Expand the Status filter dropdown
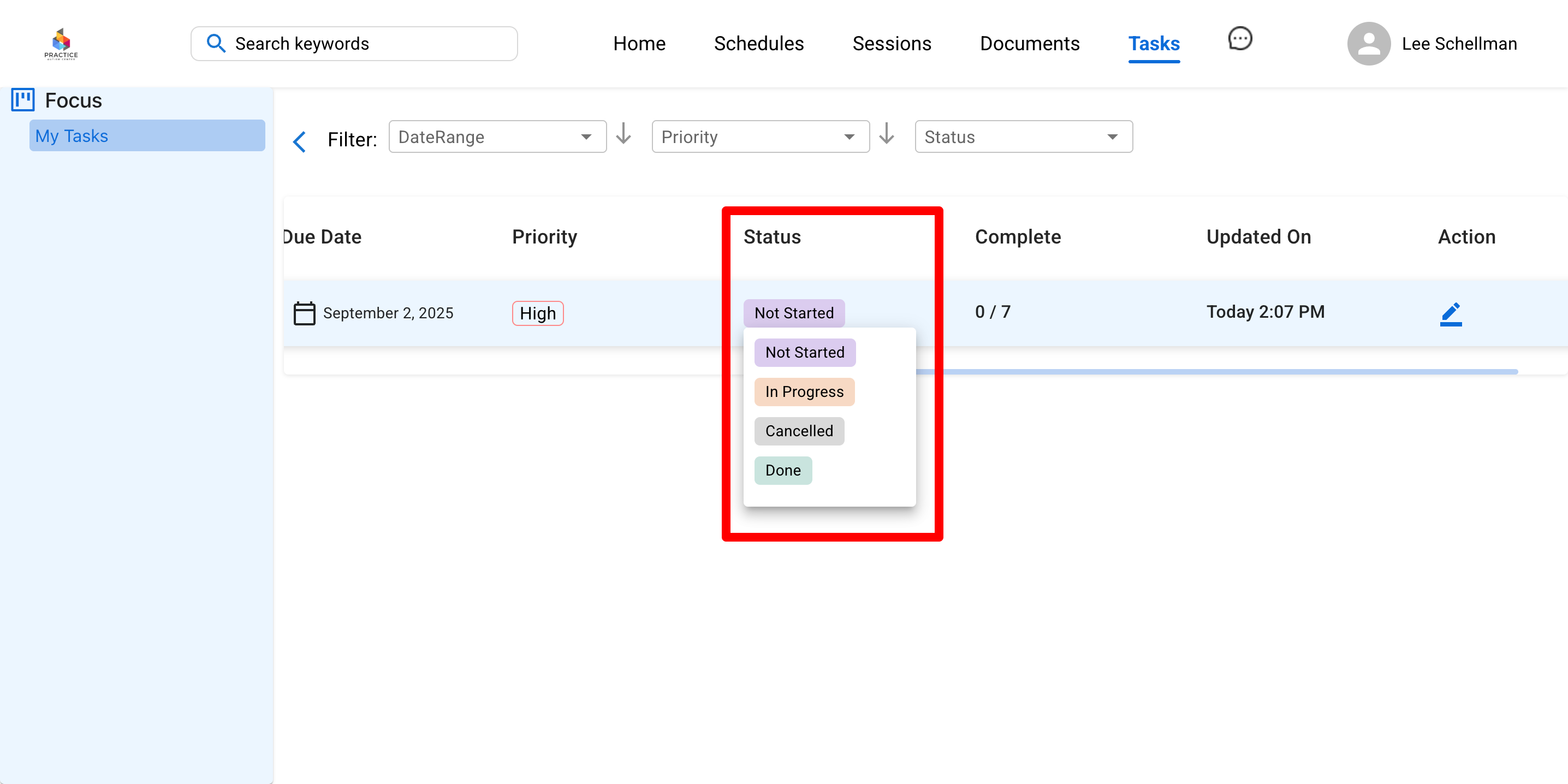 click(x=1023, y=137)
